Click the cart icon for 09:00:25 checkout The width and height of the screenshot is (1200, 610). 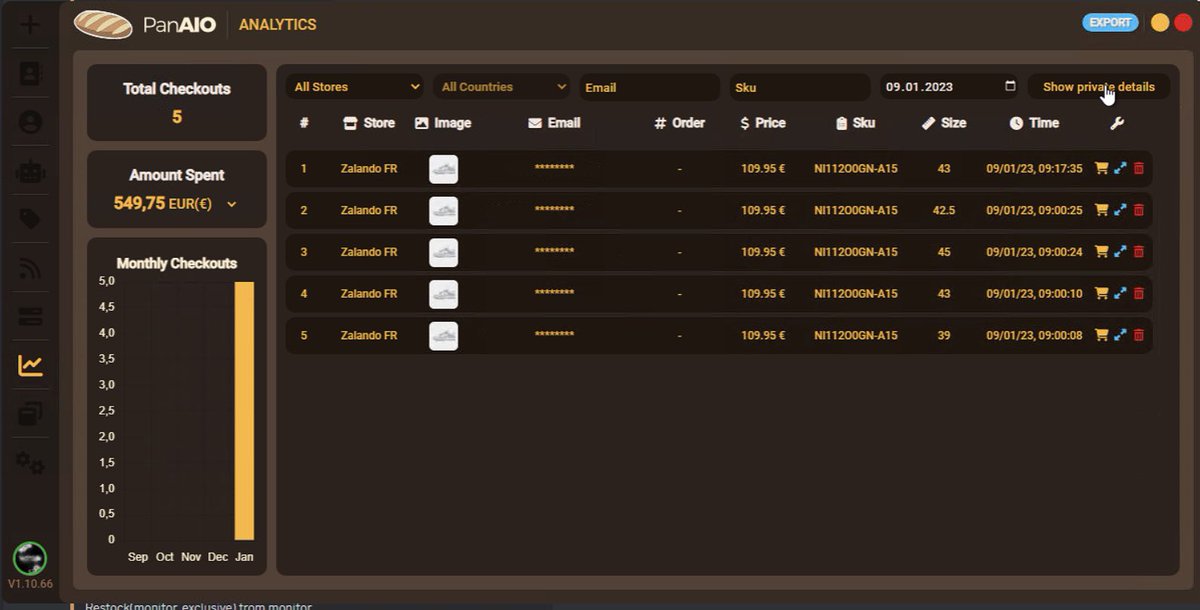pos(1102,210)
